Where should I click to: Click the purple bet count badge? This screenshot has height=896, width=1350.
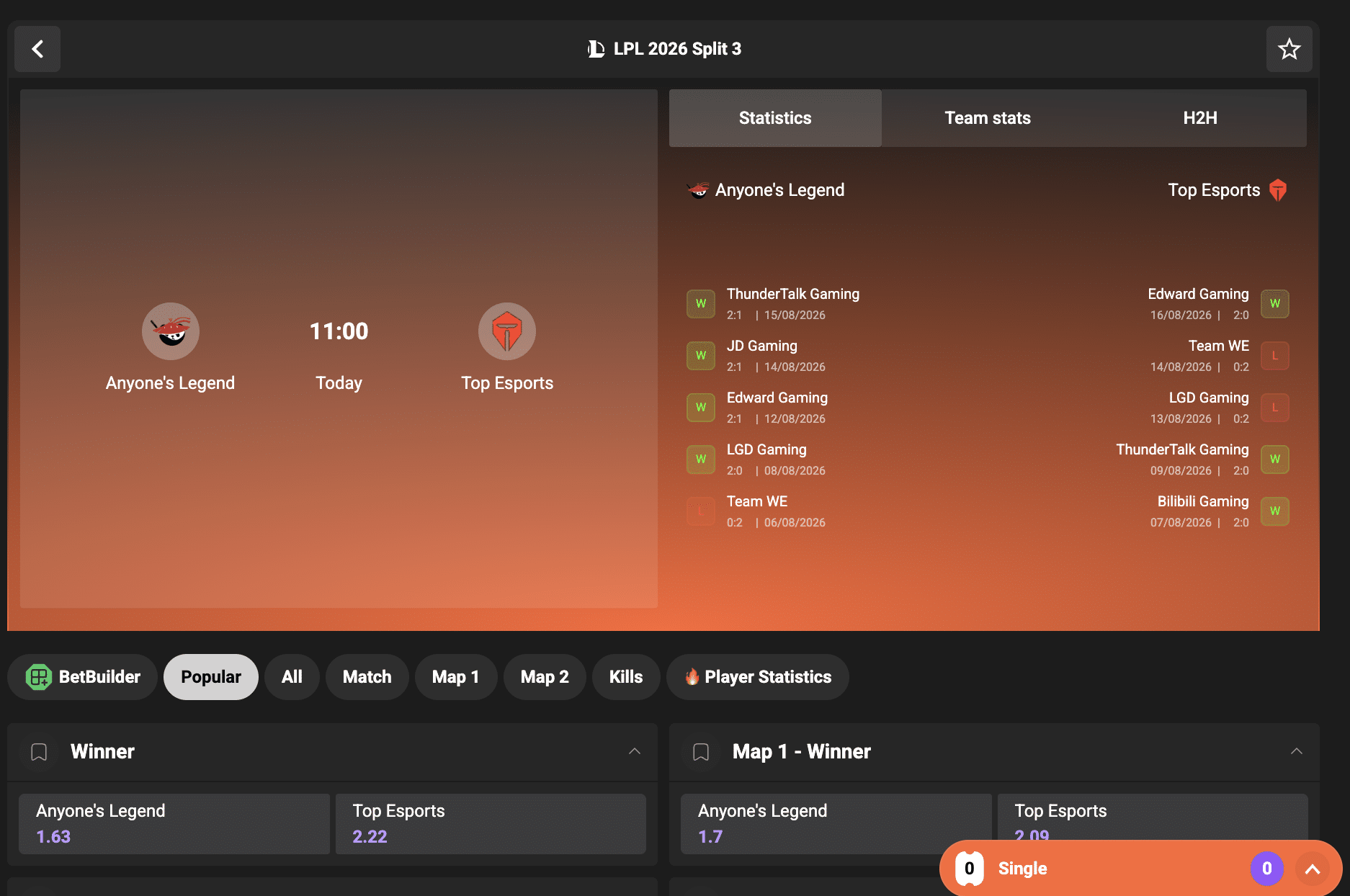tap(1267, 869)
